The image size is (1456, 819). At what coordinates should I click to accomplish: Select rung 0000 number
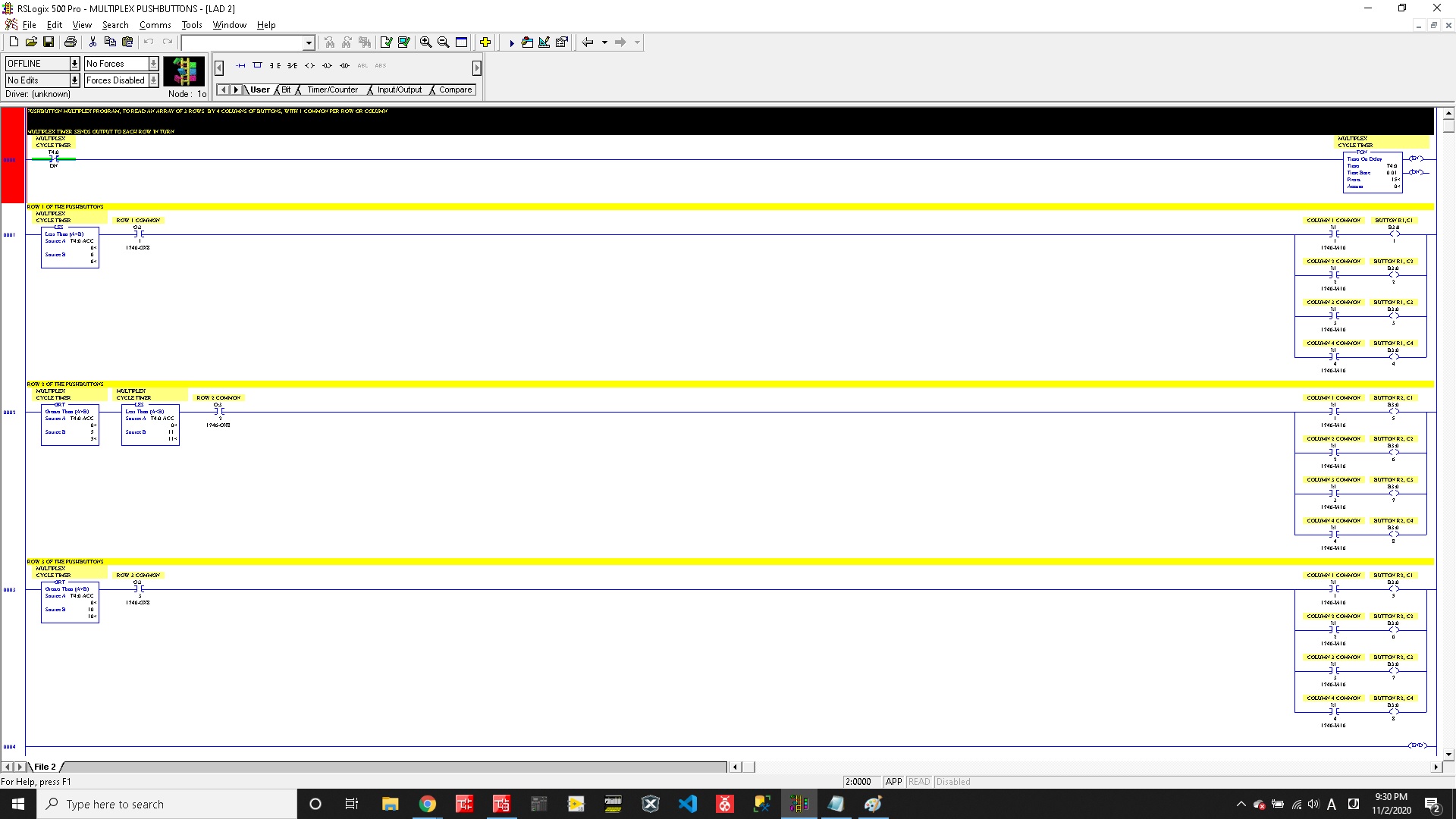pos(10,160)
